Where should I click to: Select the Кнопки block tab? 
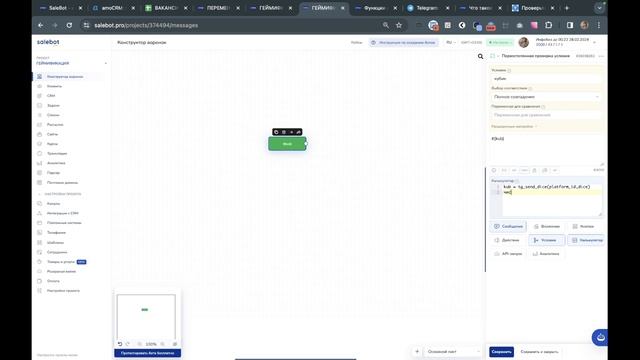583,227
